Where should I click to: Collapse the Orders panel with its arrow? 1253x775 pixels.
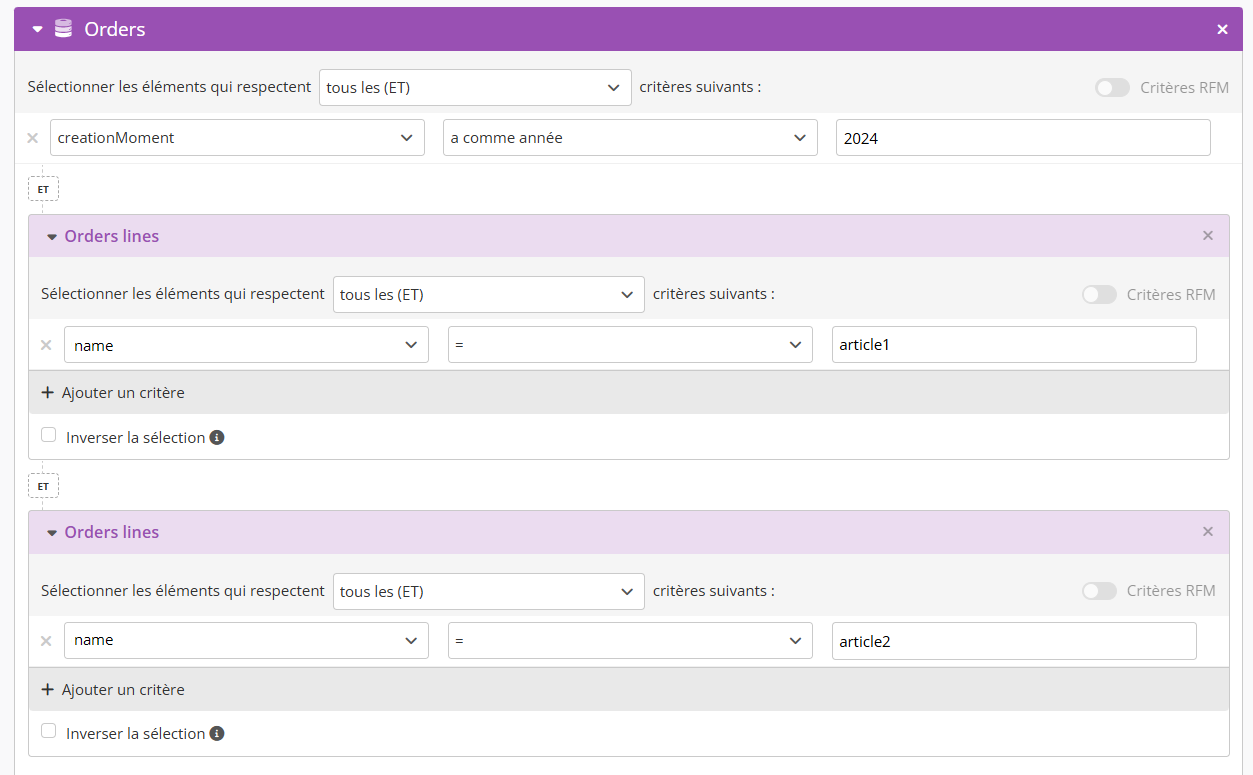coord(38,30)
